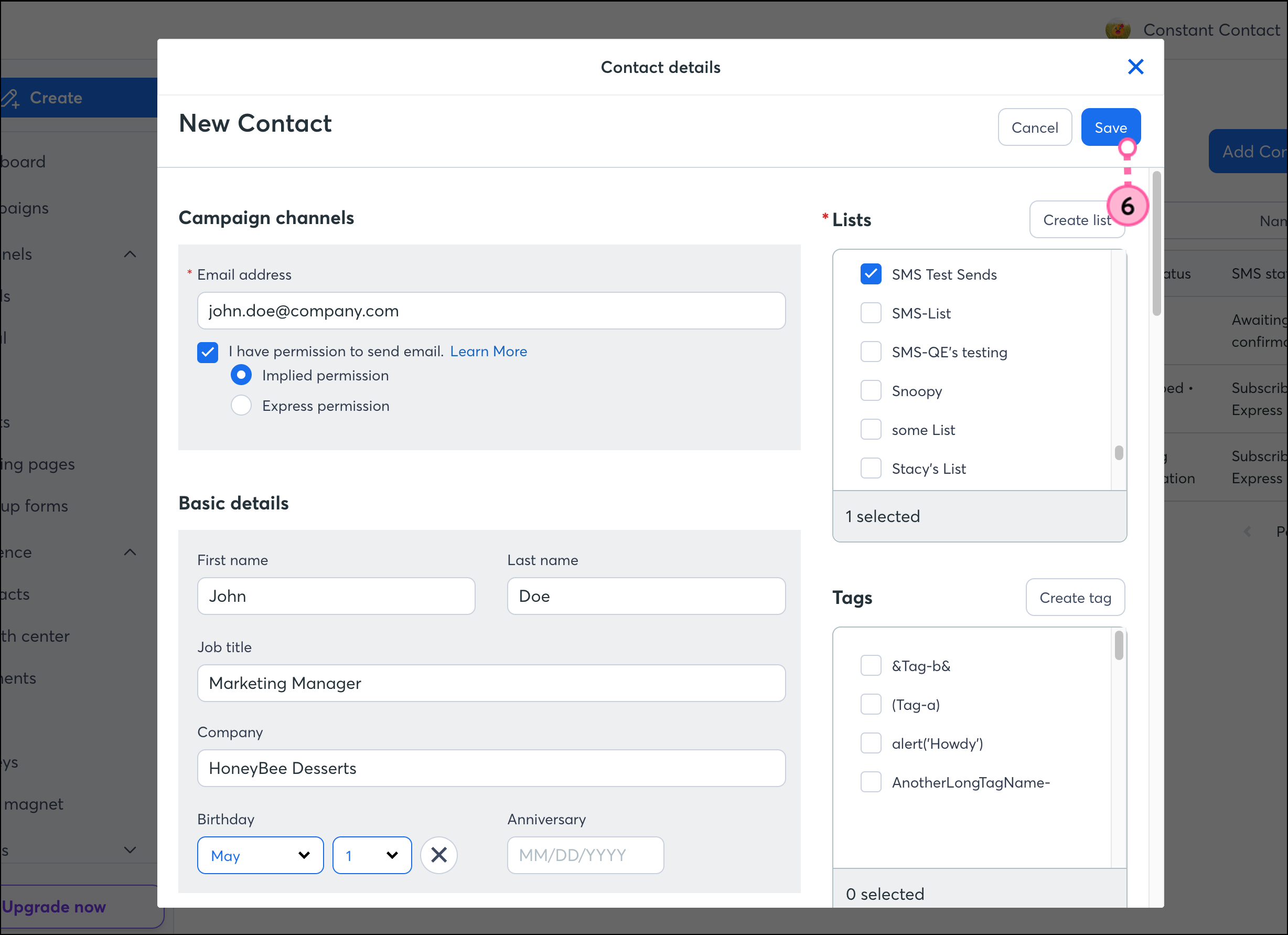Open the sidebar item ending in 'acts'
This screenshot has height=935, width=1288.
(x=15, y=594)
